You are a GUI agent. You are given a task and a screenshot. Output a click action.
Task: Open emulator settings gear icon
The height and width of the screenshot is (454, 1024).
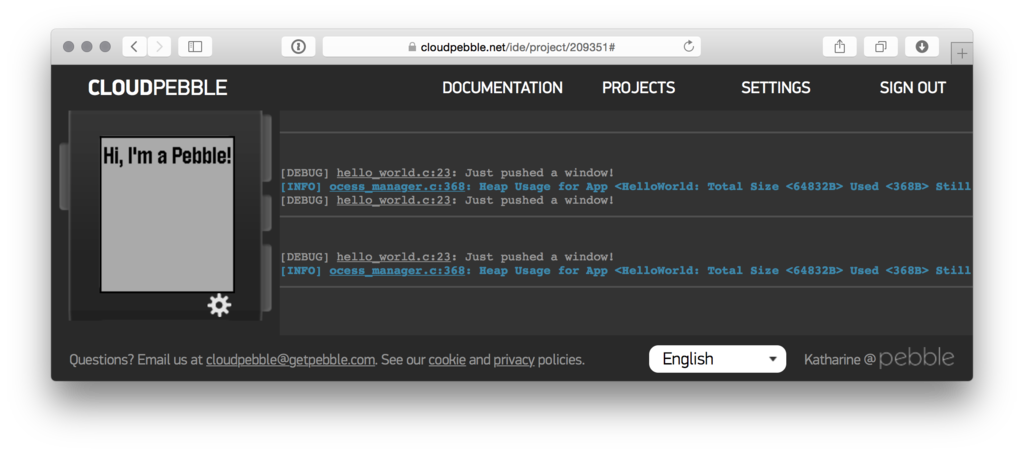[219, 305]
